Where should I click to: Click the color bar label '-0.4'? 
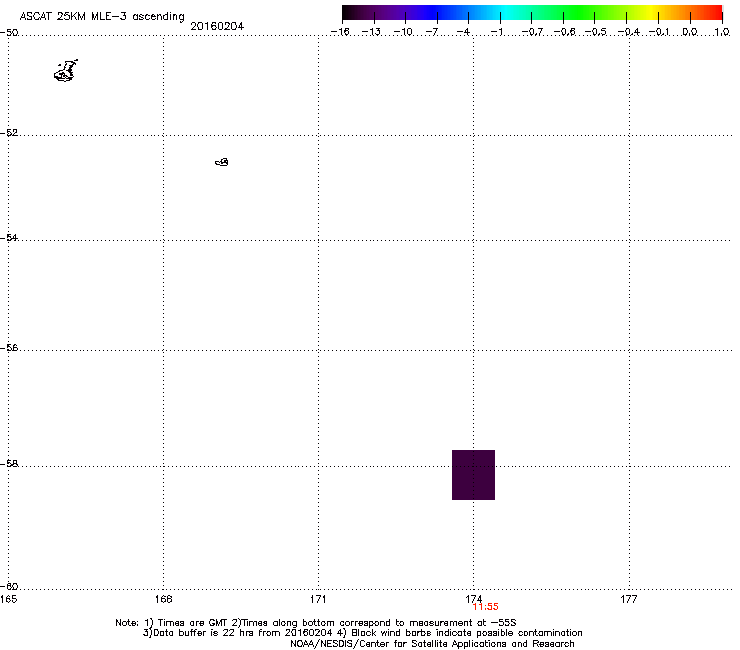click(x=629, y=32)
